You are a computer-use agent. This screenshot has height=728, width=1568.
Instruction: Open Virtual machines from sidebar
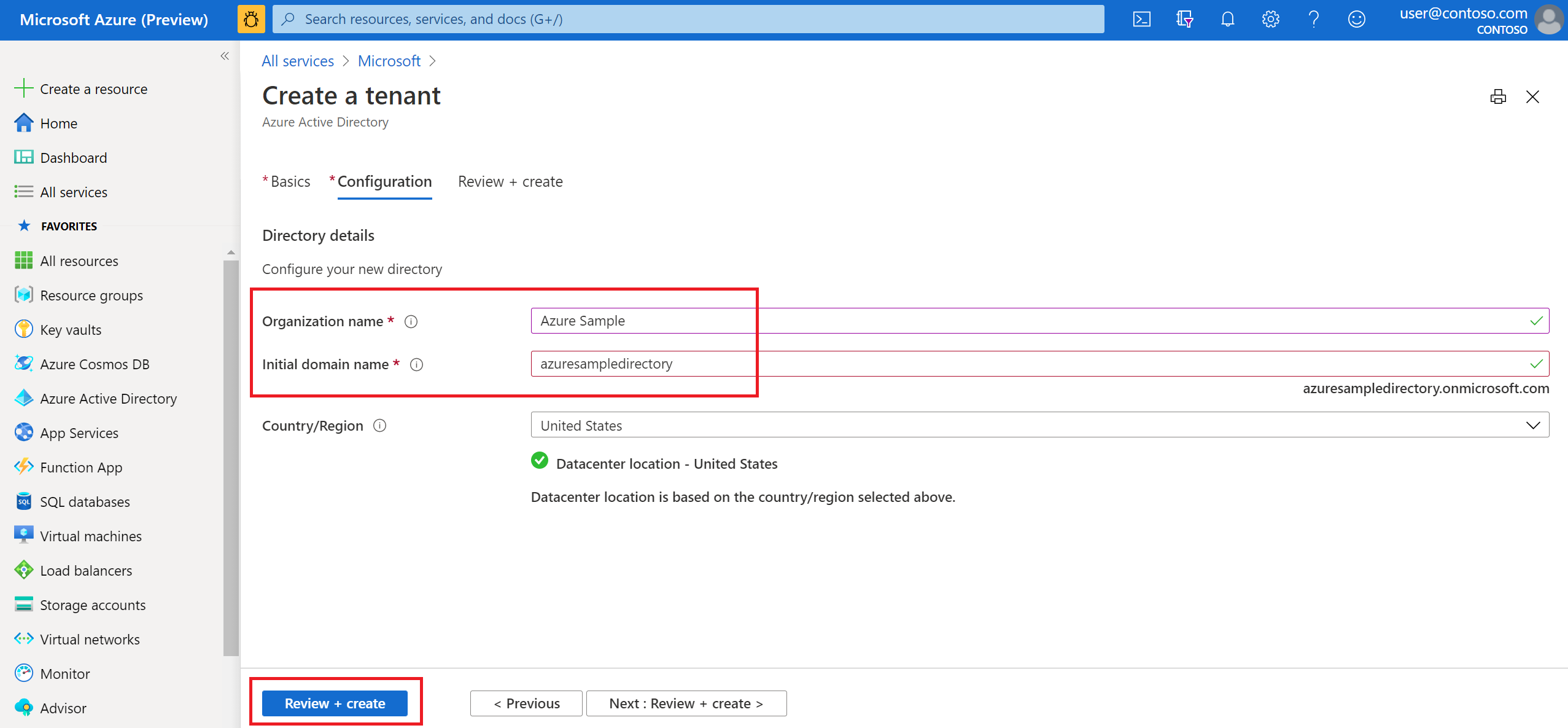click(x=90, y=535)
